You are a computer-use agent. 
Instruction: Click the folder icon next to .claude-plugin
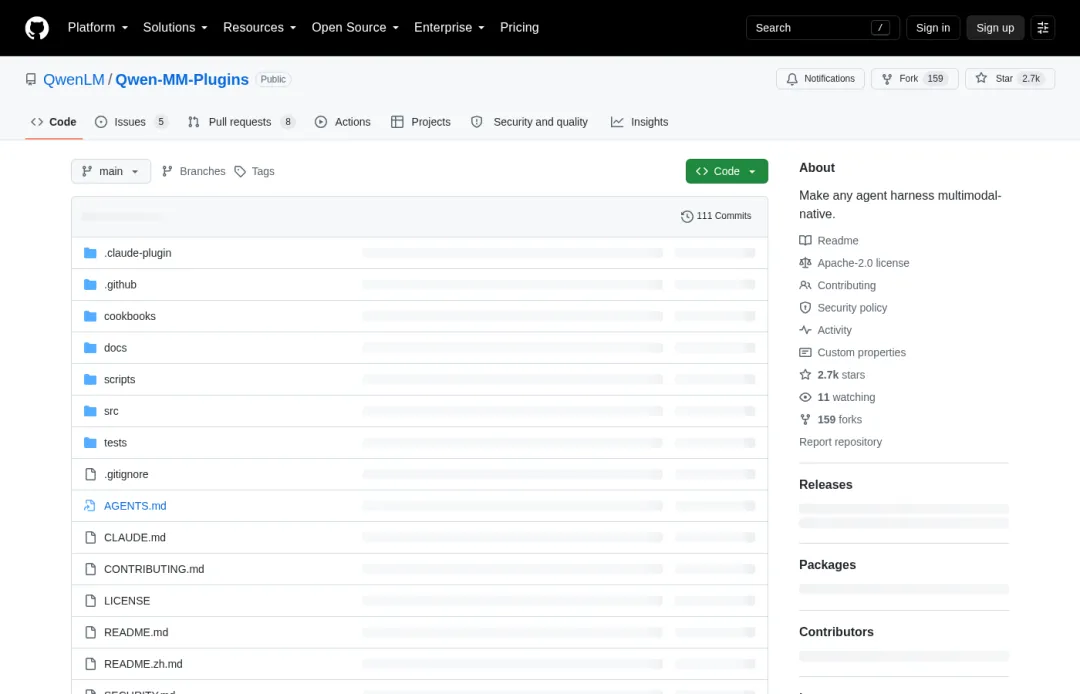(90, 253)
